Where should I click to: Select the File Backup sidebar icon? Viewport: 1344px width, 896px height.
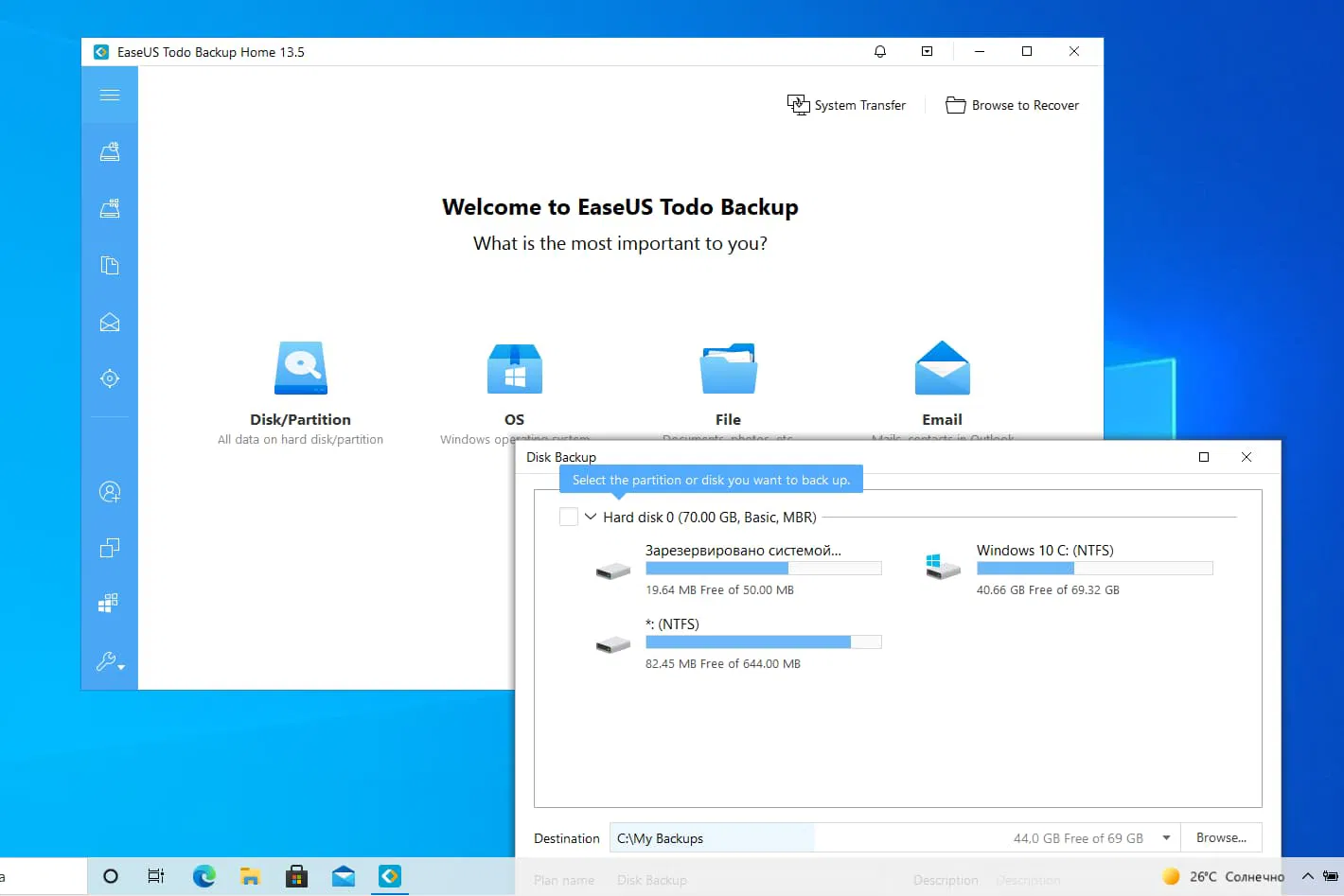[110, 265]
